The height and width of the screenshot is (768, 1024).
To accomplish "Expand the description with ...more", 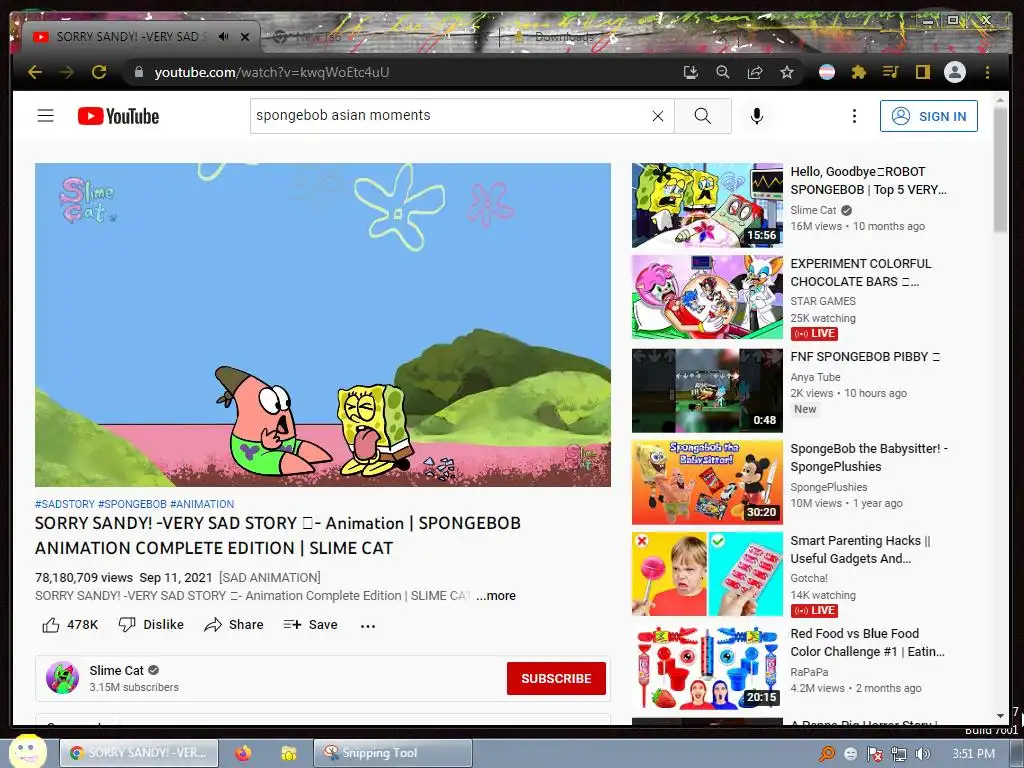I will [496, 596].
